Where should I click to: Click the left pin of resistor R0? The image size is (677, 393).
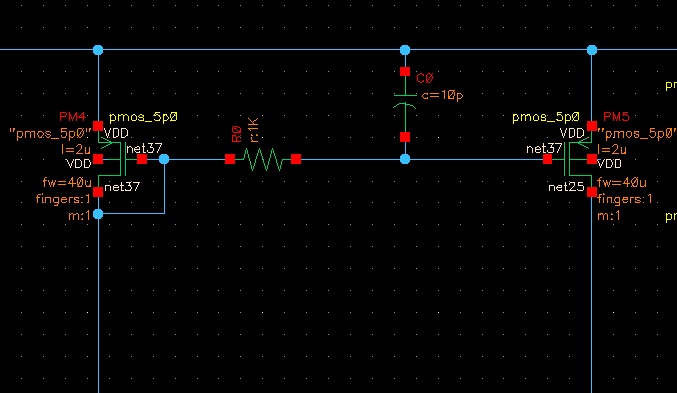click(230, 159)
